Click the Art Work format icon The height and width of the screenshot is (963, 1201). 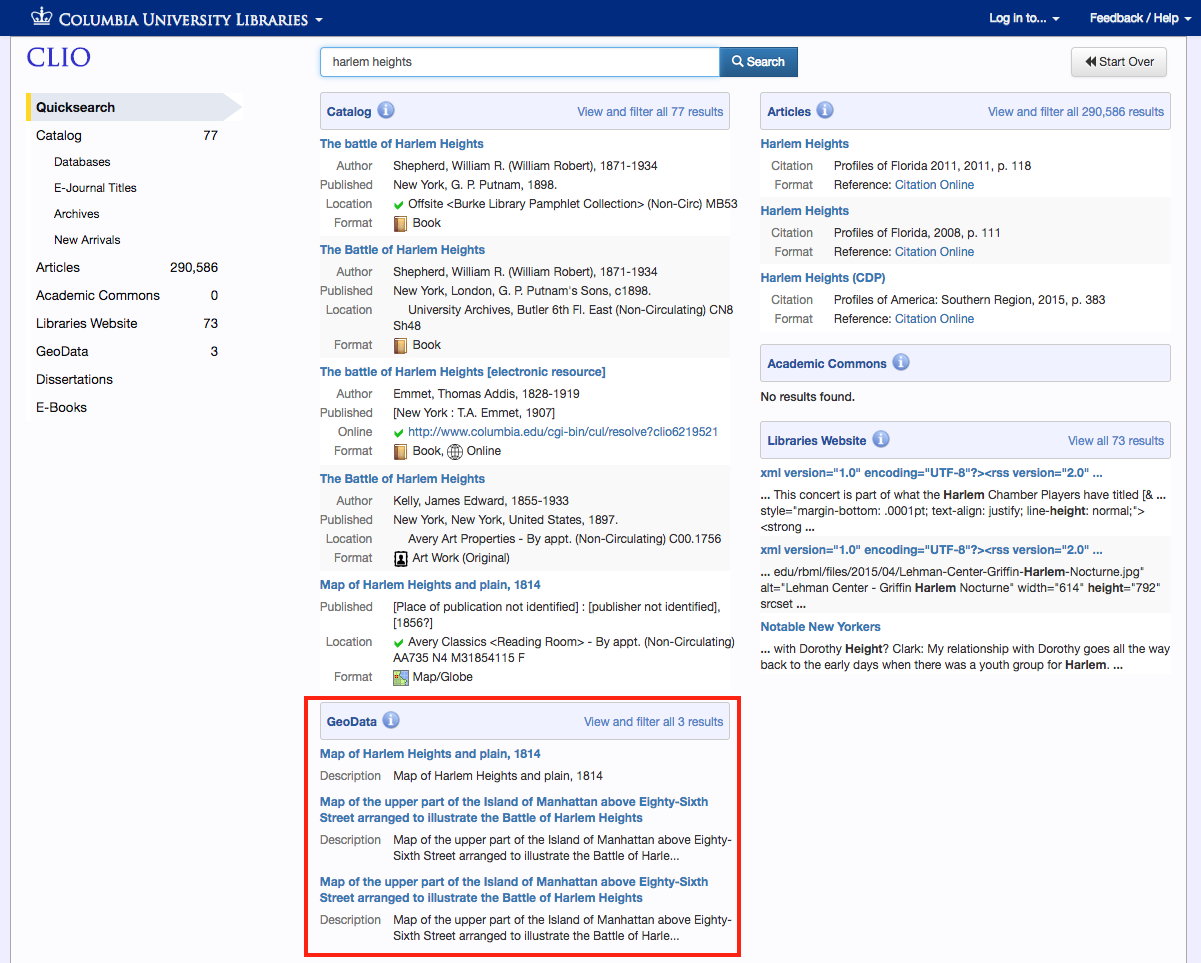(401, 558)
